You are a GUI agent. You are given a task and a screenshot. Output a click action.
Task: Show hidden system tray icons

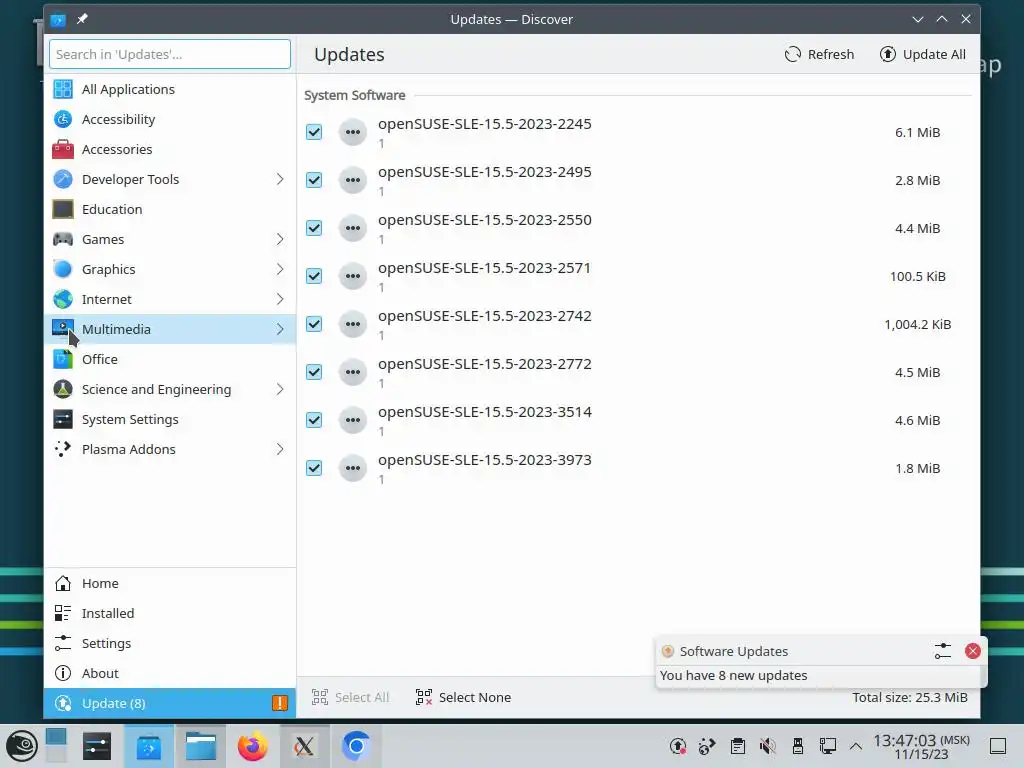click(856, 746)
